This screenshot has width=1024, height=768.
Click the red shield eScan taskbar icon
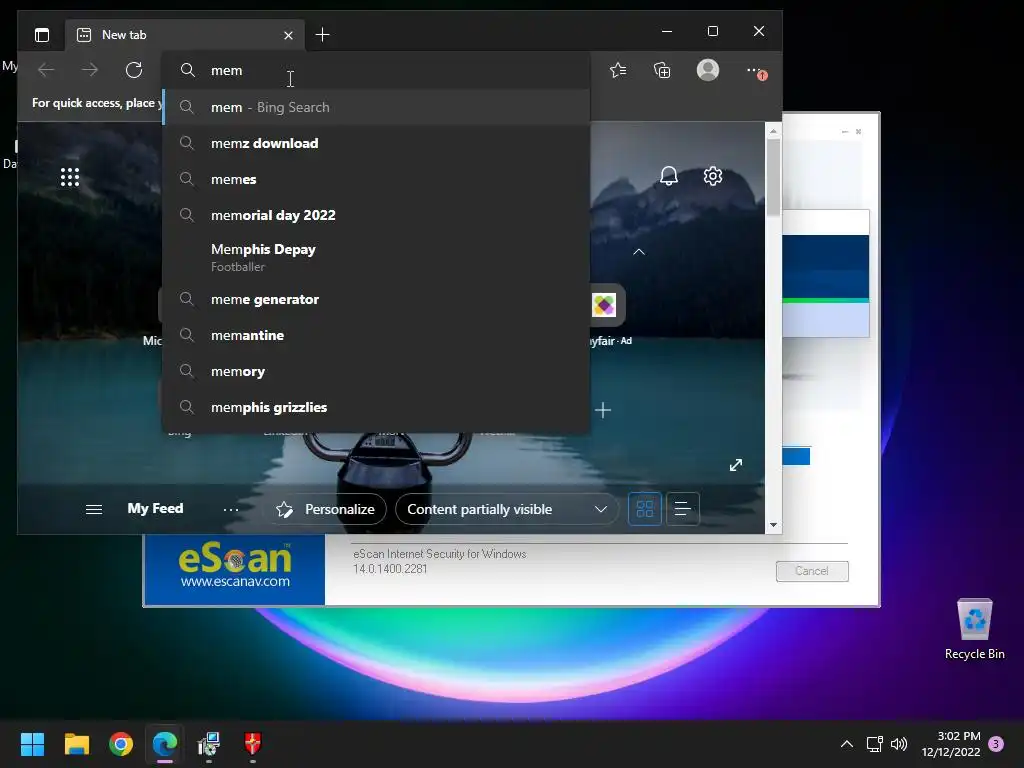[x=253, y=744]
